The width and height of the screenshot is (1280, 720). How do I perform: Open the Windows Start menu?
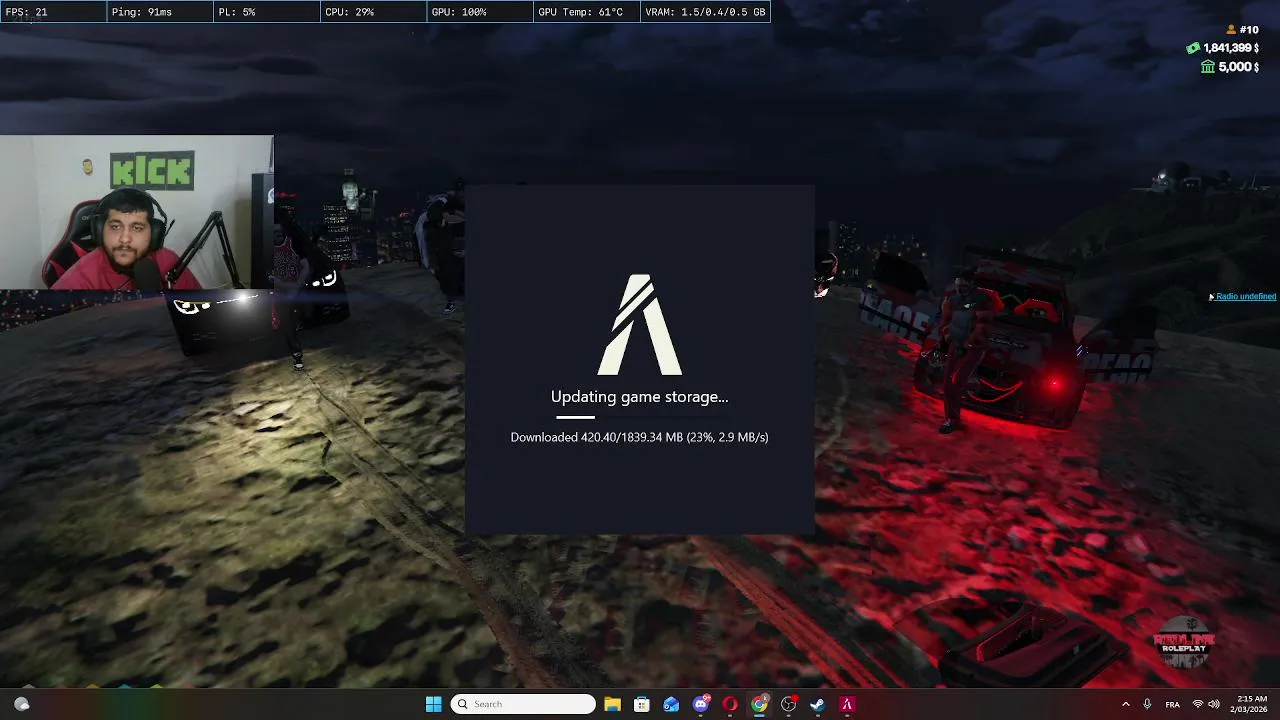[433, 704]
